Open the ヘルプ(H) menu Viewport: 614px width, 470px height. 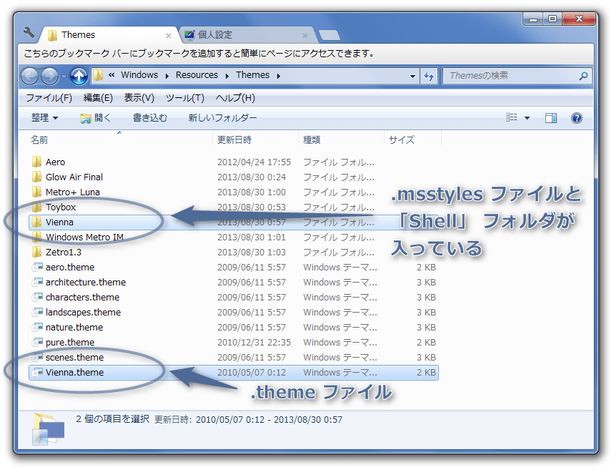pos(235,98)
